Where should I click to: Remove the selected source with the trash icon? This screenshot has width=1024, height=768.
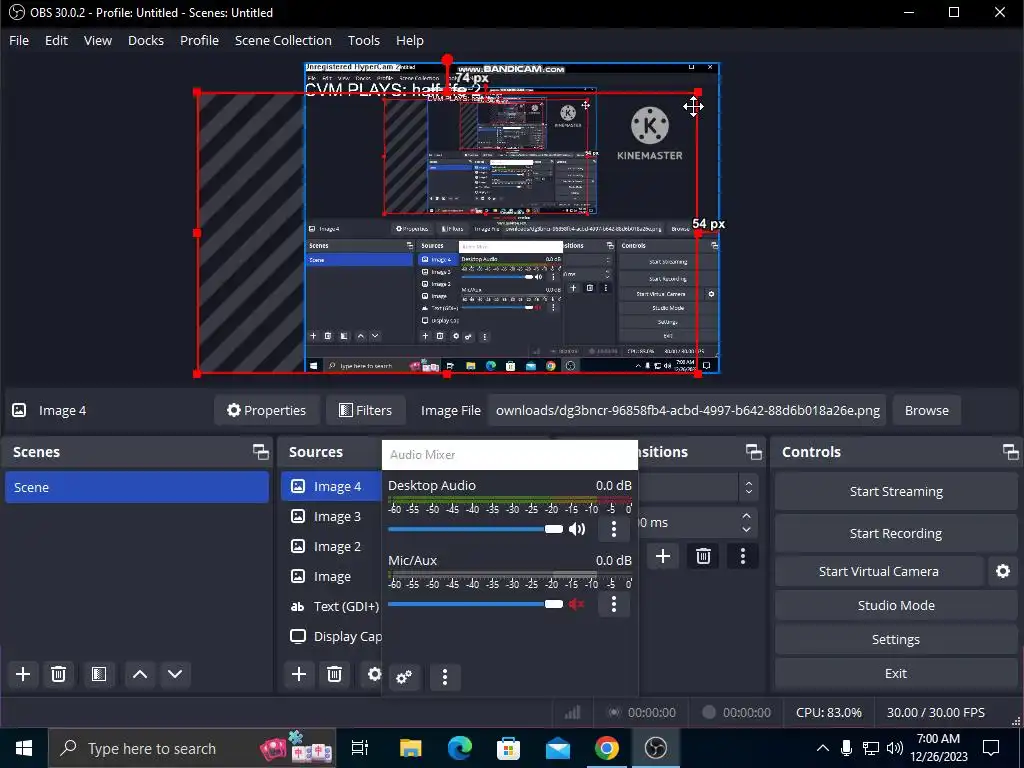point(334,674)
